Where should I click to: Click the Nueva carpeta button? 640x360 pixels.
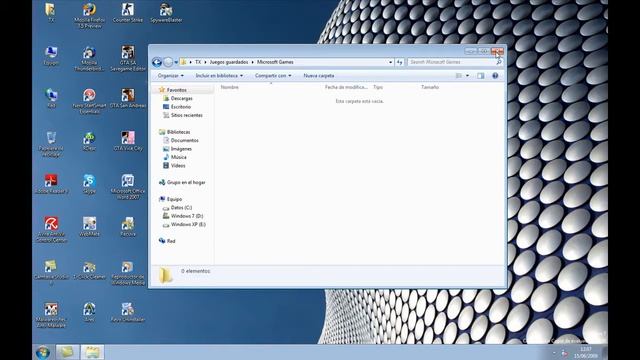pos(319,76)
